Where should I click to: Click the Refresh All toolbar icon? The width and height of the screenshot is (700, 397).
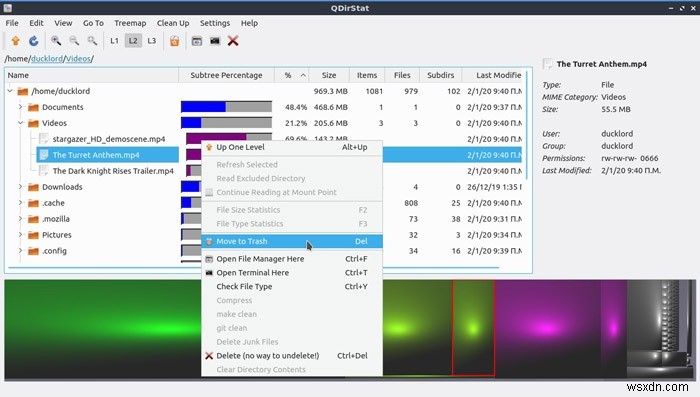coord(33,41)
